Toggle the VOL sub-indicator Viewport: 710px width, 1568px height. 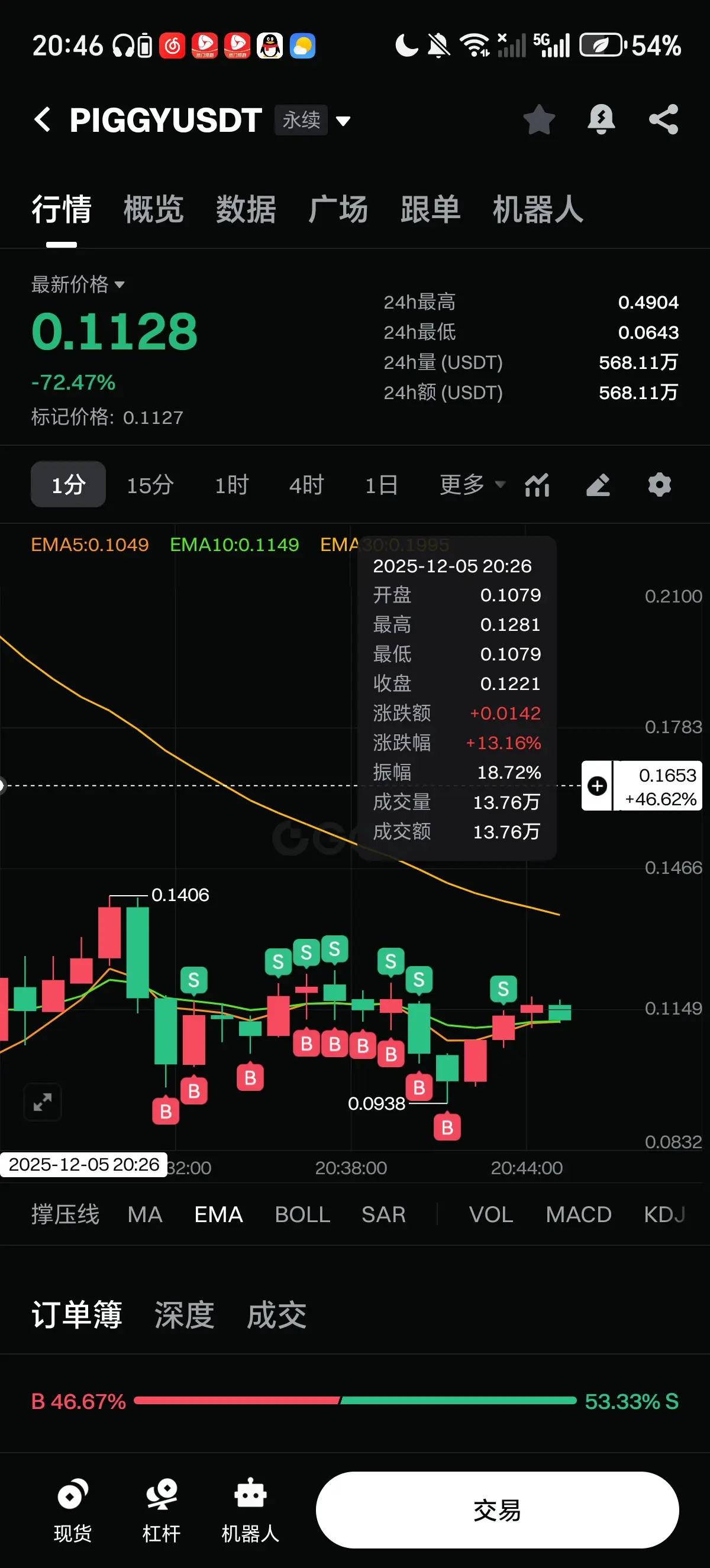pos(491,1214)
